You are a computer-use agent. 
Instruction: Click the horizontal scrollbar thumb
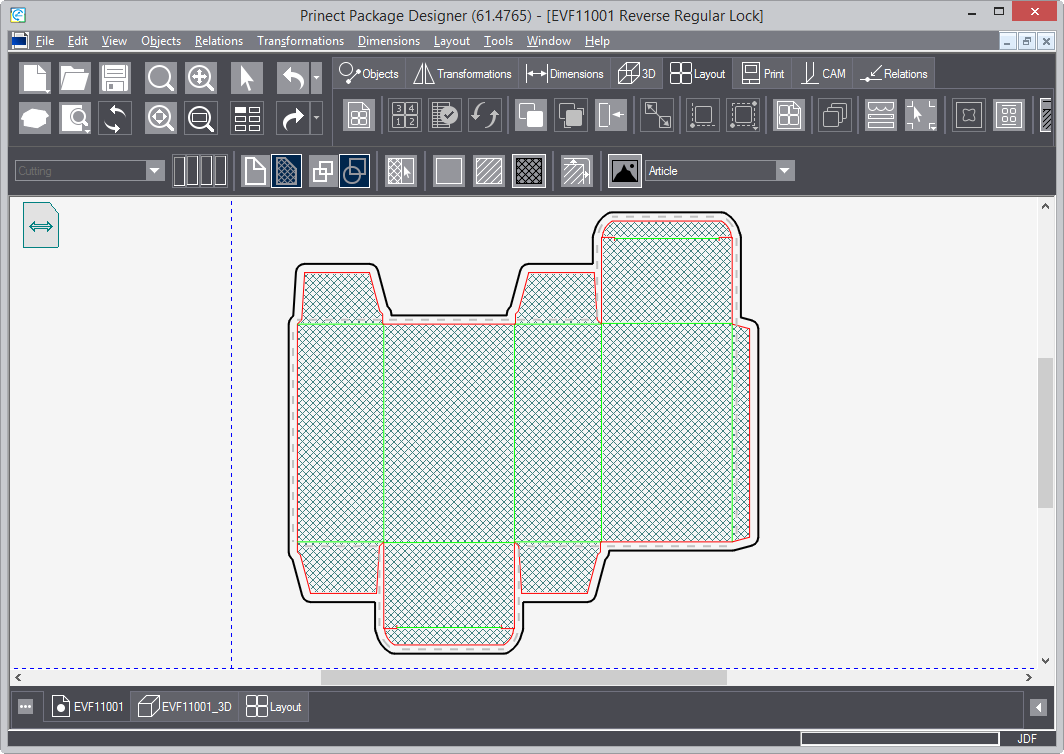[523, 678]
